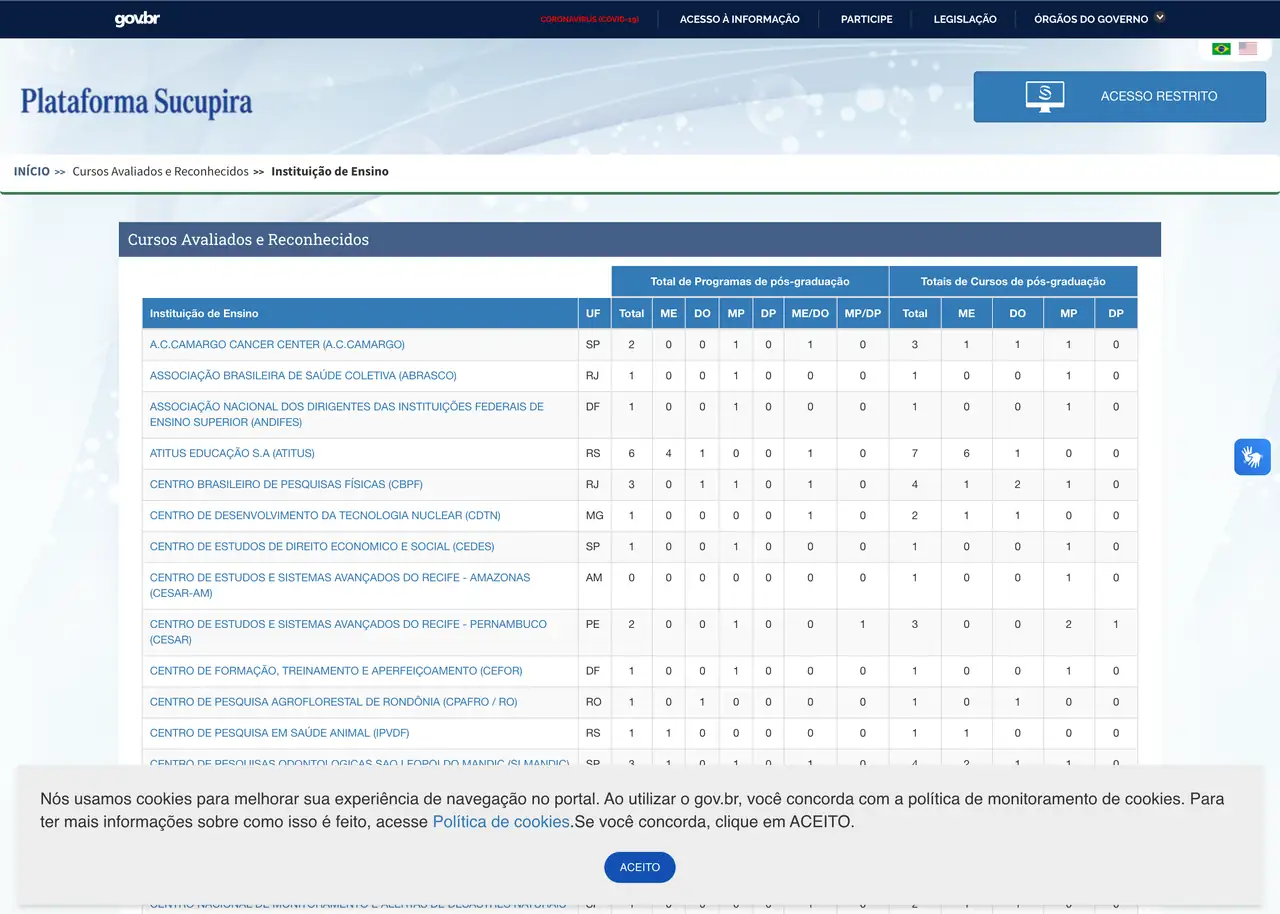Open A.C.Camargo Cancer Center institution link
This screenshot has width=1280, height=914.
[277, 344]
